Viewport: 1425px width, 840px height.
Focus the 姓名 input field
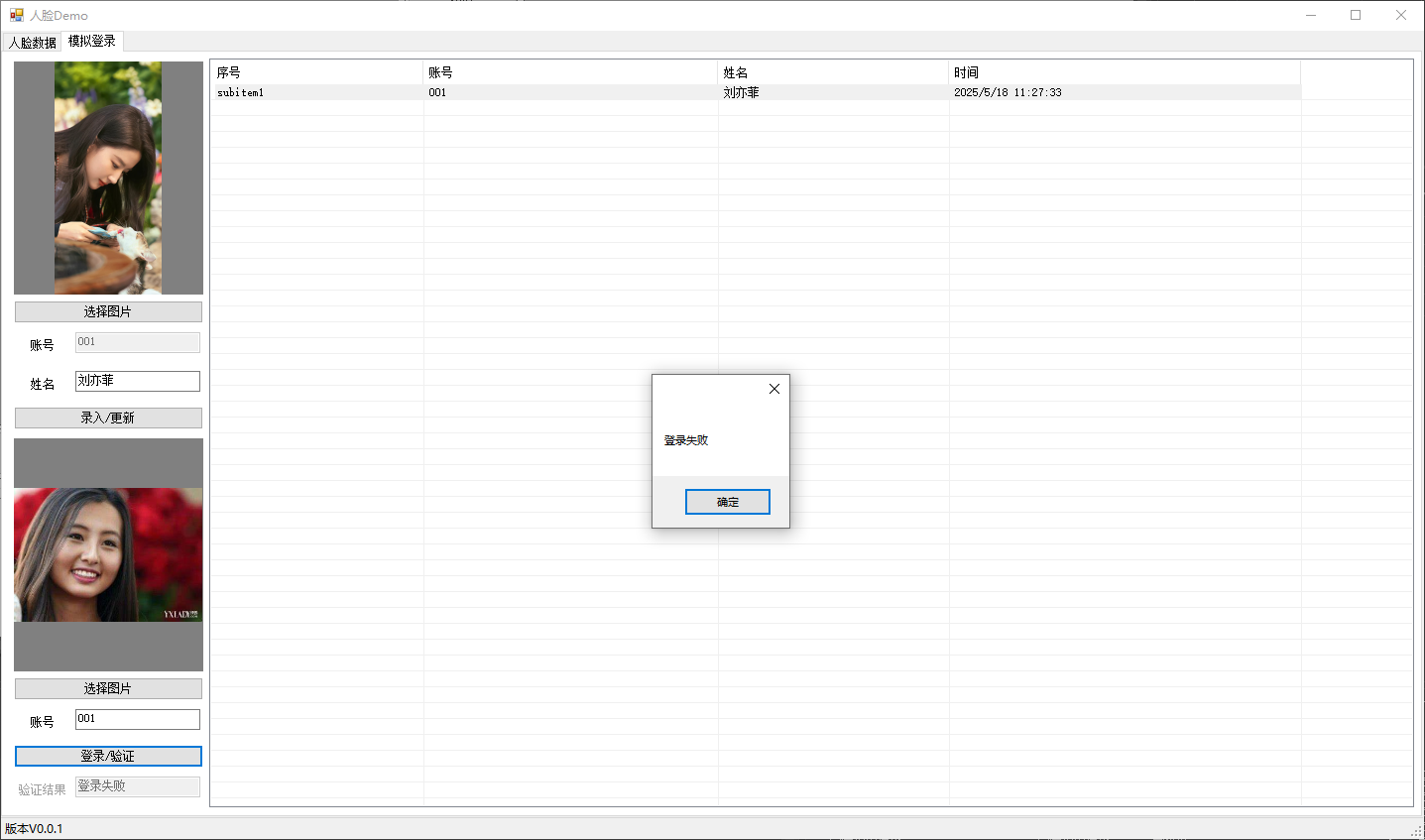(138, 381)
